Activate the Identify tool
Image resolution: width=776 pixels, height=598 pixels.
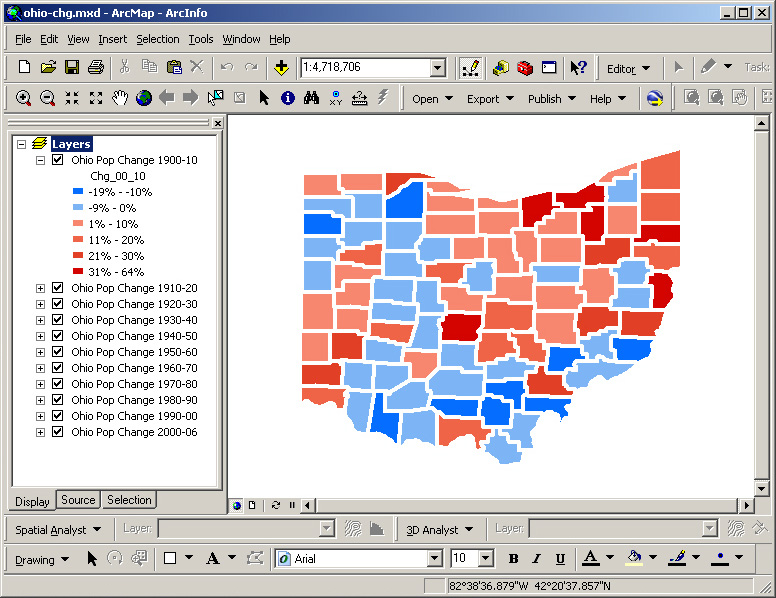point(288,98)
